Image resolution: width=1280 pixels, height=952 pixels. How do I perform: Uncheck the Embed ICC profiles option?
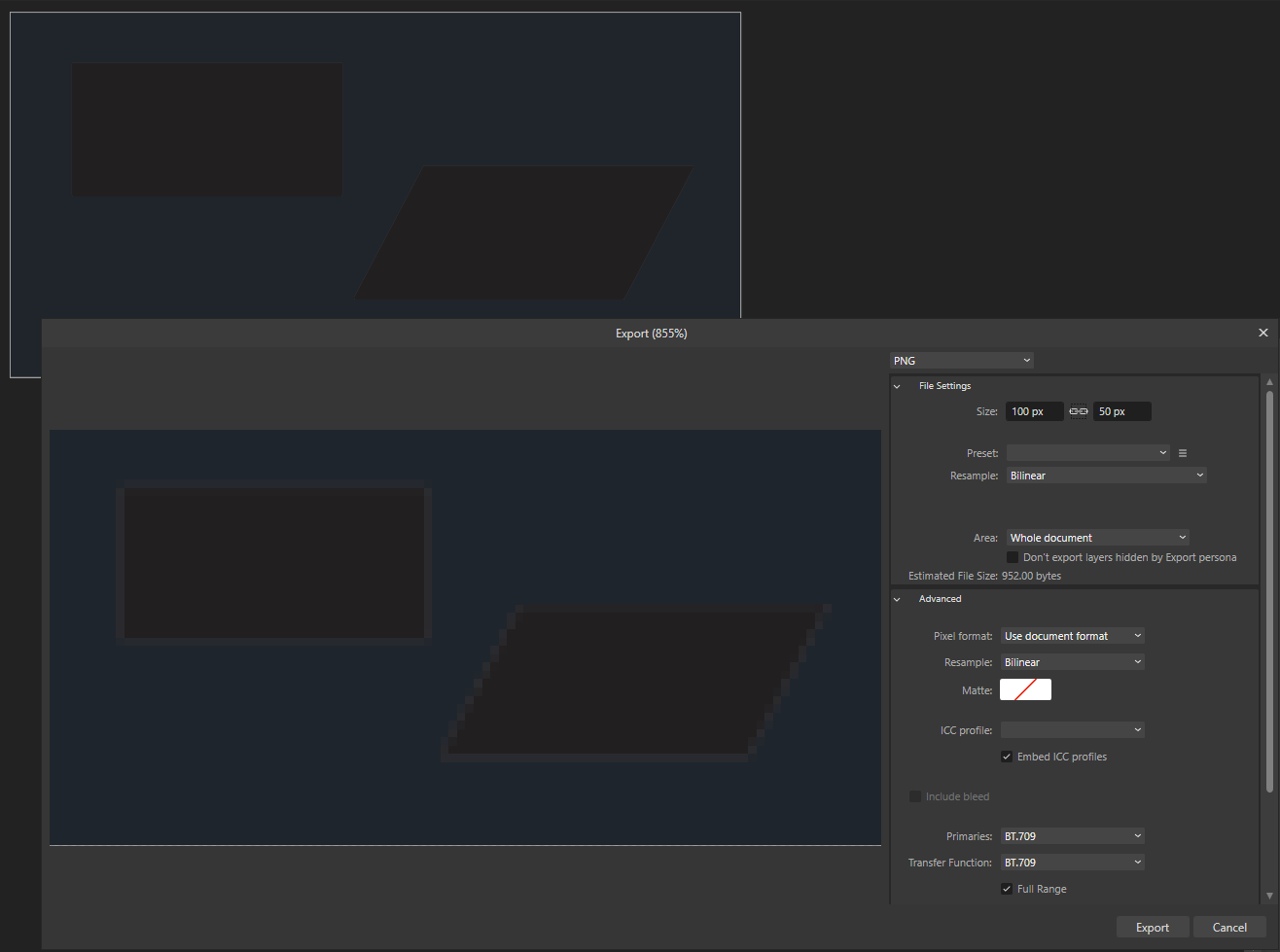1007,756
